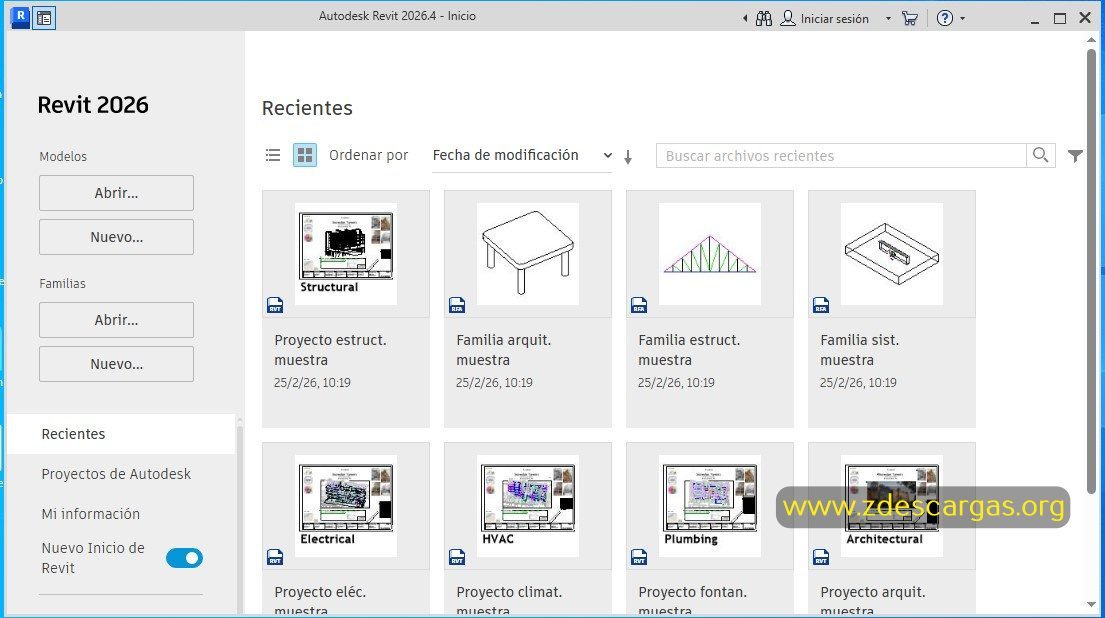
Task: Open the truss family thumbnail
Action: coord(710,254)
